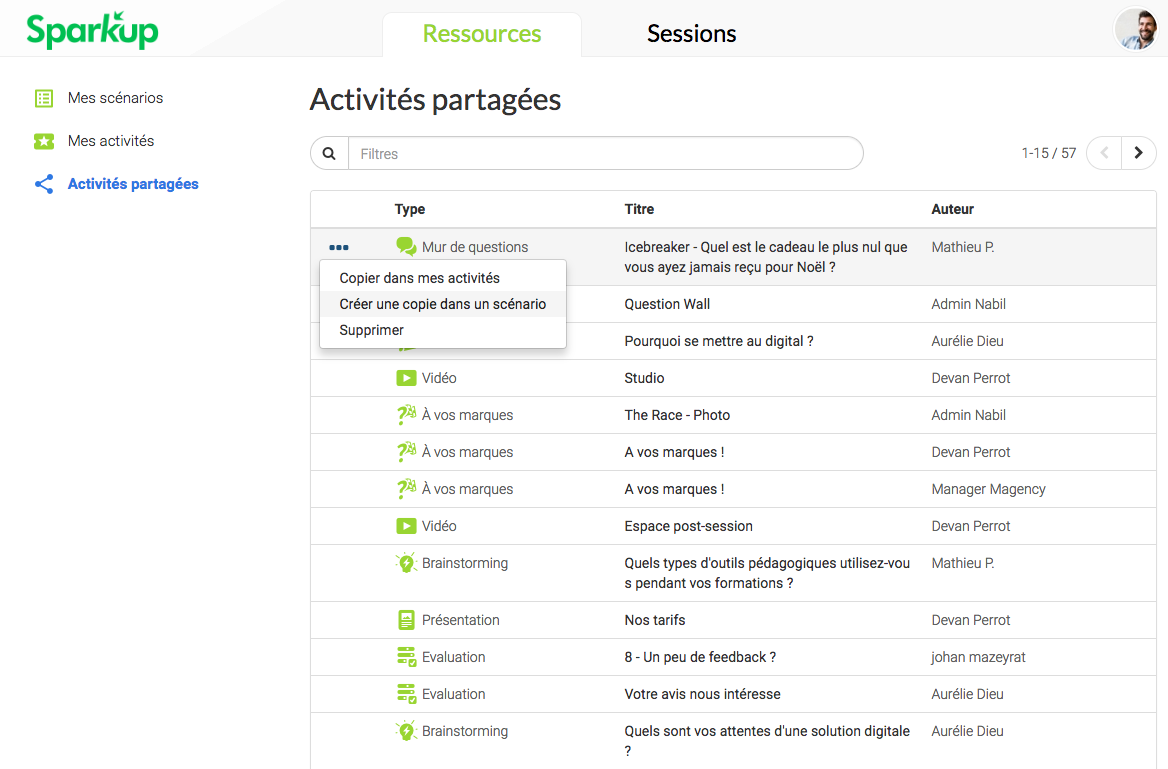Click author 'Manager Magency'
This screenshot has width=1168, height=769.
[x=988, y=489]
